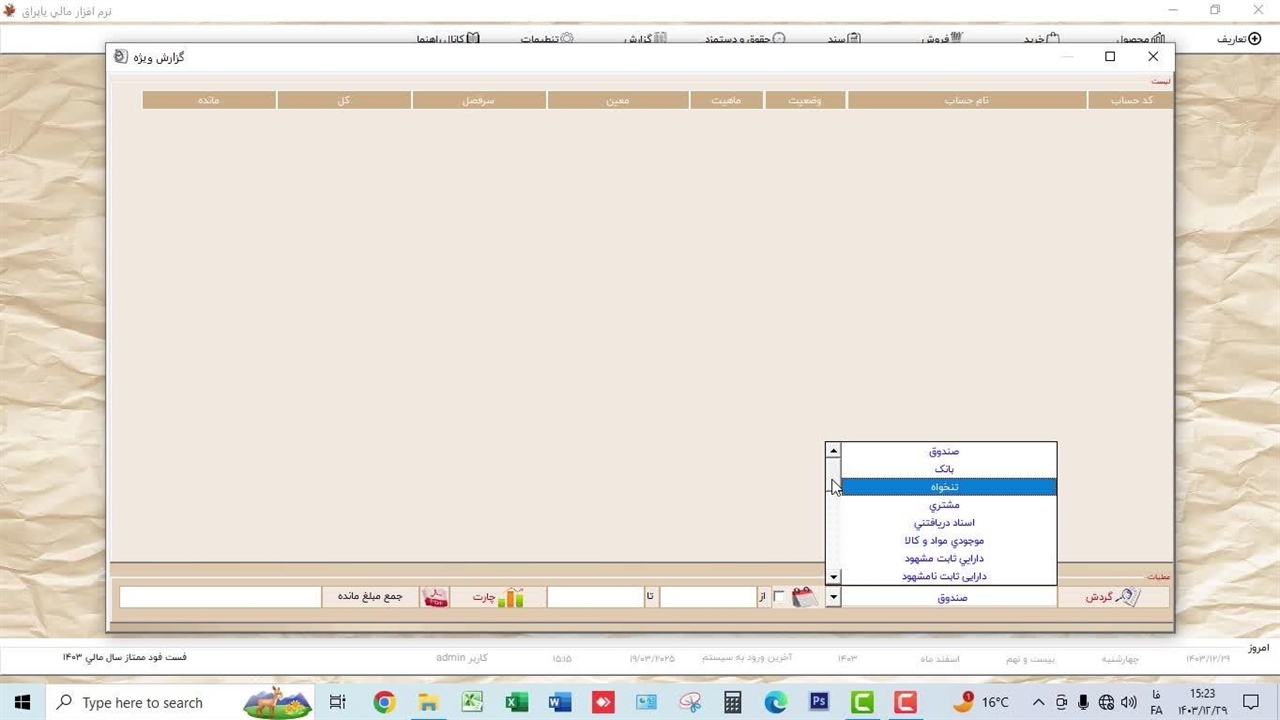This screenshot has height=720, width=1280.
Task: Toggle the date range checkbox next to از
Action: coord(779,597)
